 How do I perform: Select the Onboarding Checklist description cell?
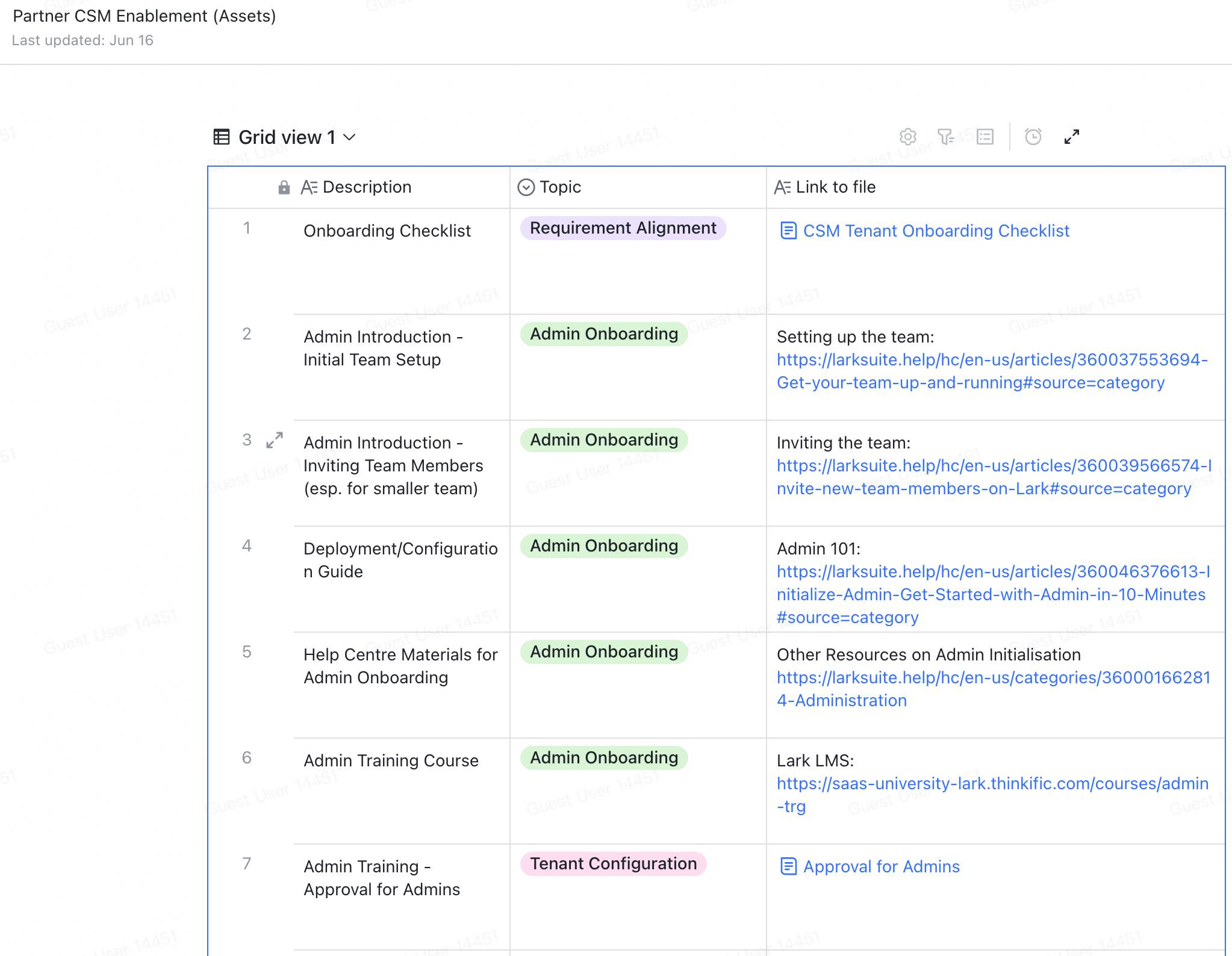click(387, 231)
